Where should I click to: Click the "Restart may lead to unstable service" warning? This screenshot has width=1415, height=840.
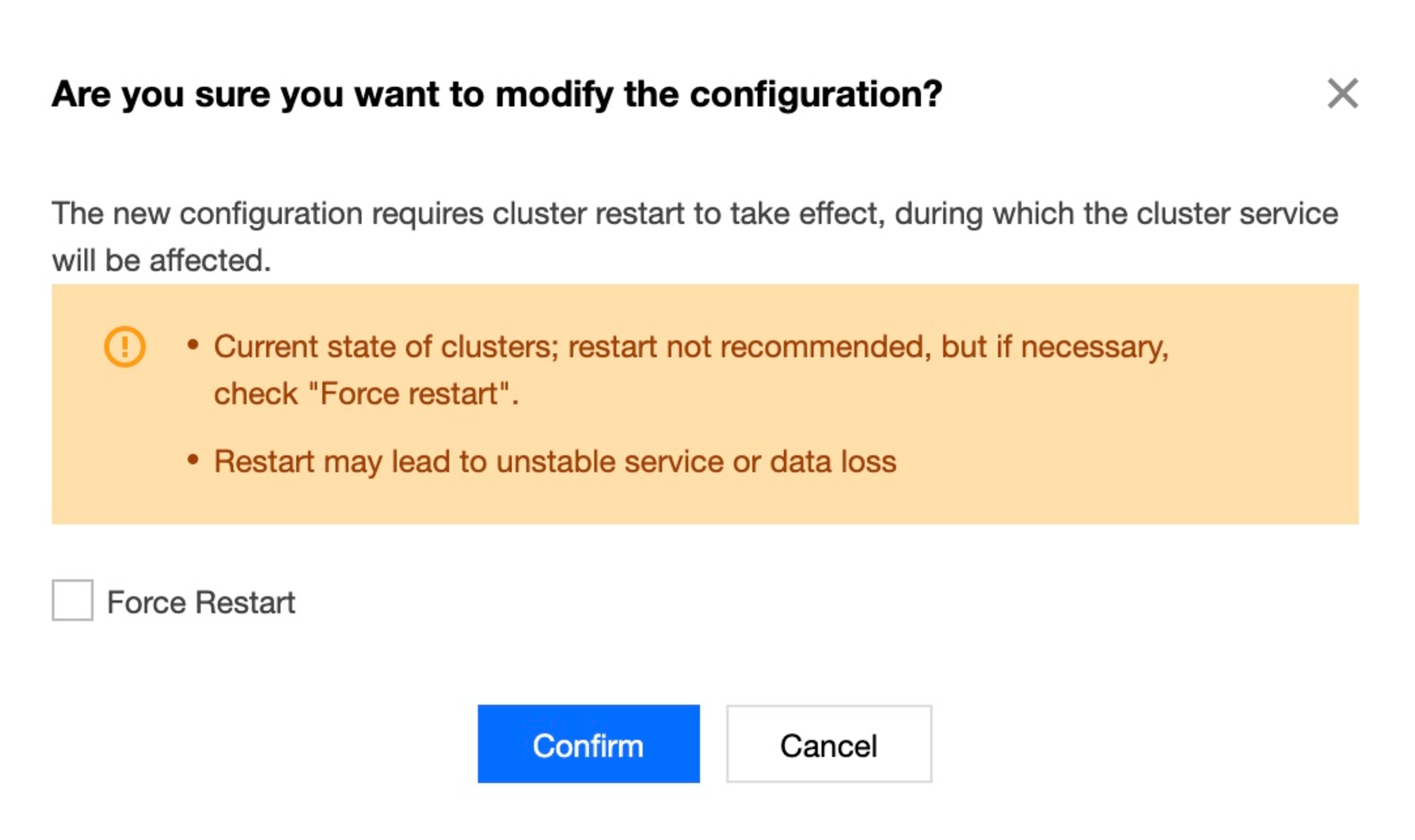(x=554, y=462)
